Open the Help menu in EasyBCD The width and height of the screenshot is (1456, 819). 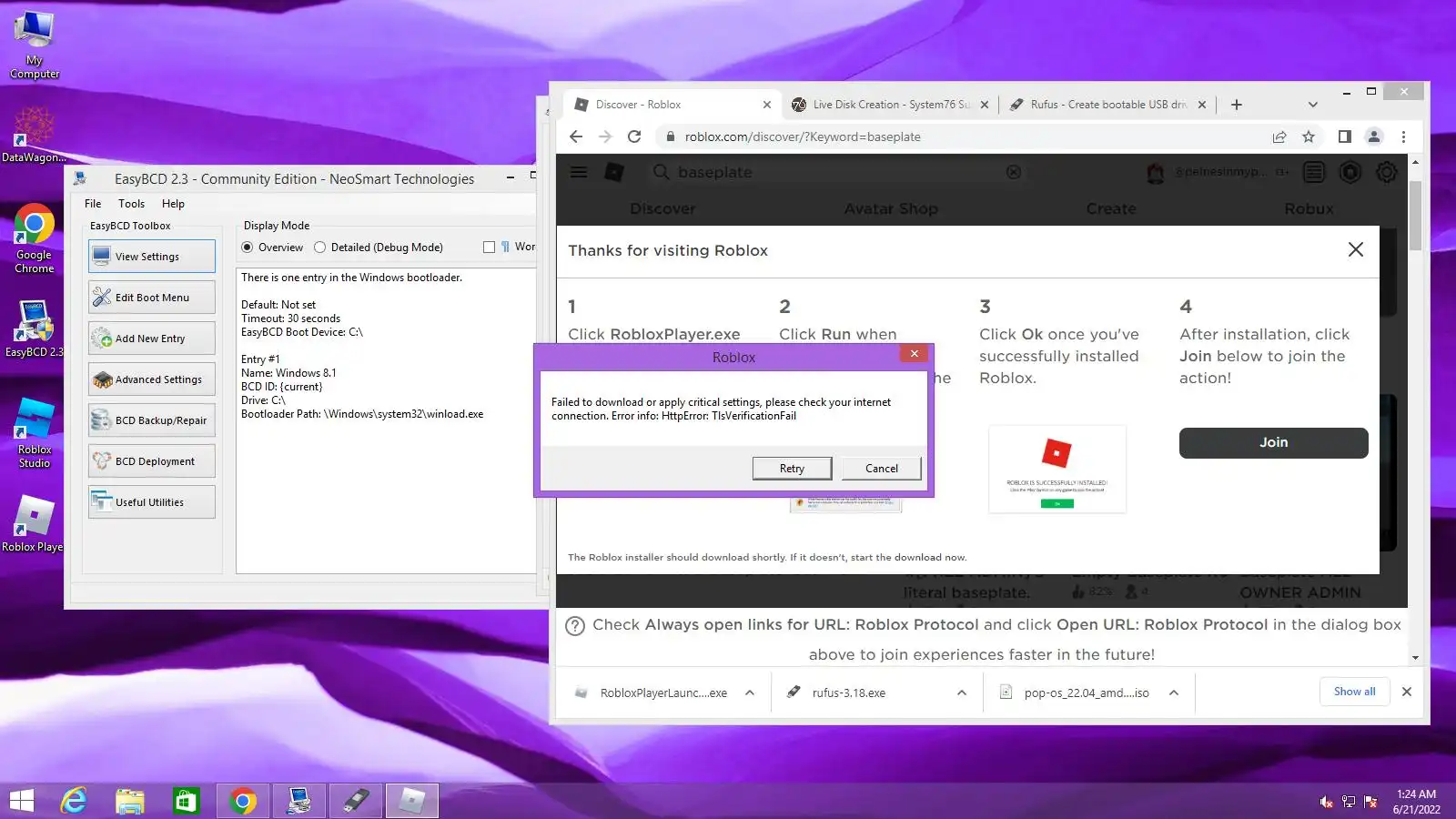click(x=173, y=204)
